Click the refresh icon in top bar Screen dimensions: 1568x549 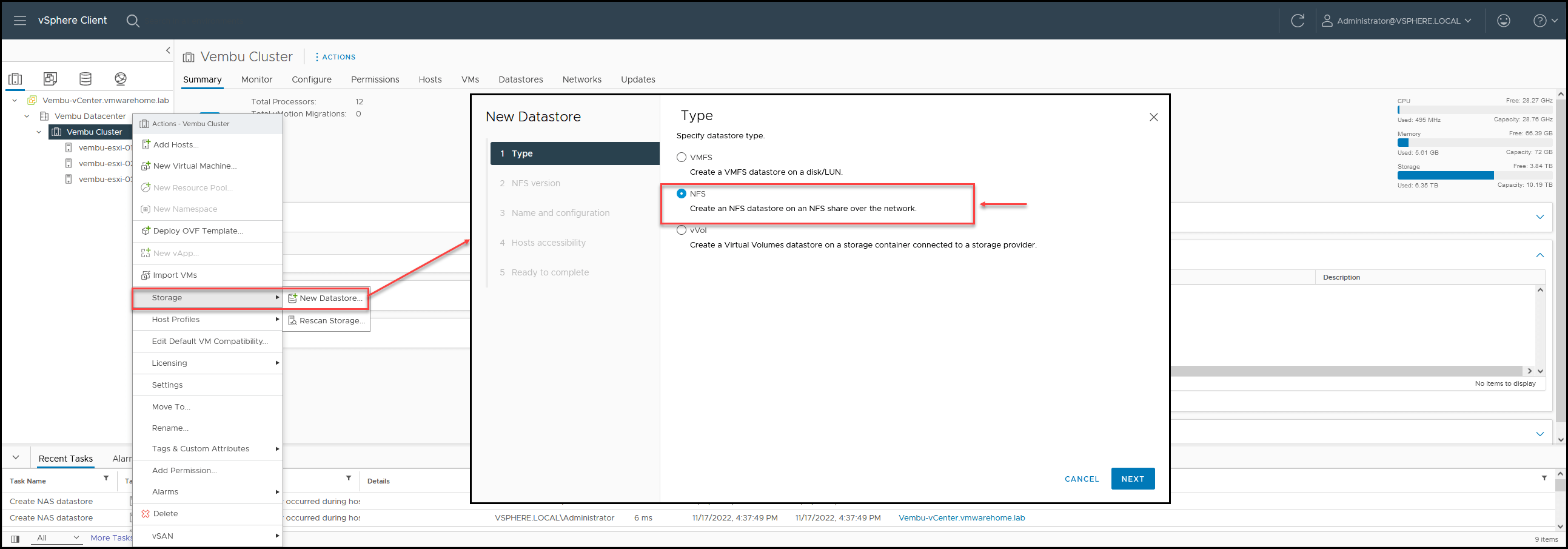pyautogui.click(x=1297, y=21)
